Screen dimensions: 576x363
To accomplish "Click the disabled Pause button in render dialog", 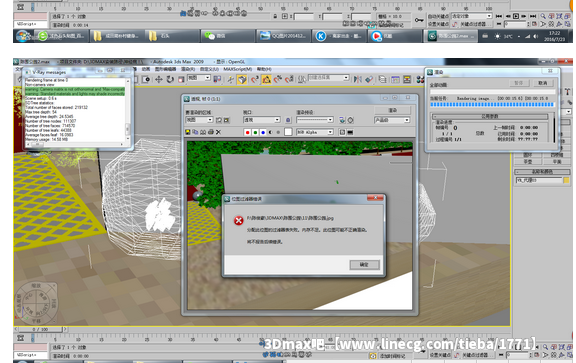I will [519, 83].
